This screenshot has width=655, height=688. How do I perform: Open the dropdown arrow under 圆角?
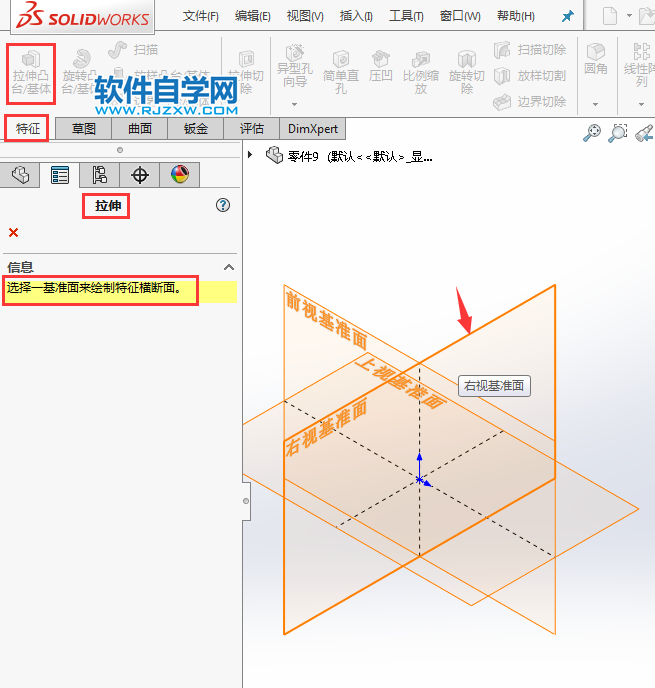pos(595,104)
